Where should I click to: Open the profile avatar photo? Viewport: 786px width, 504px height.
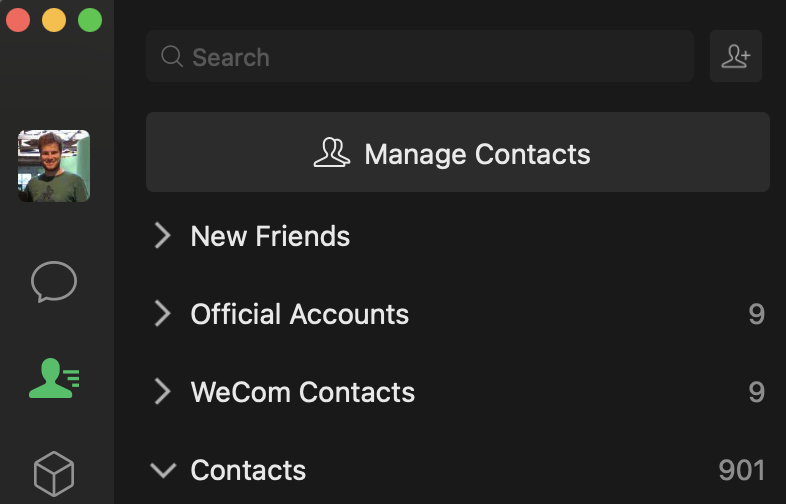54,166
